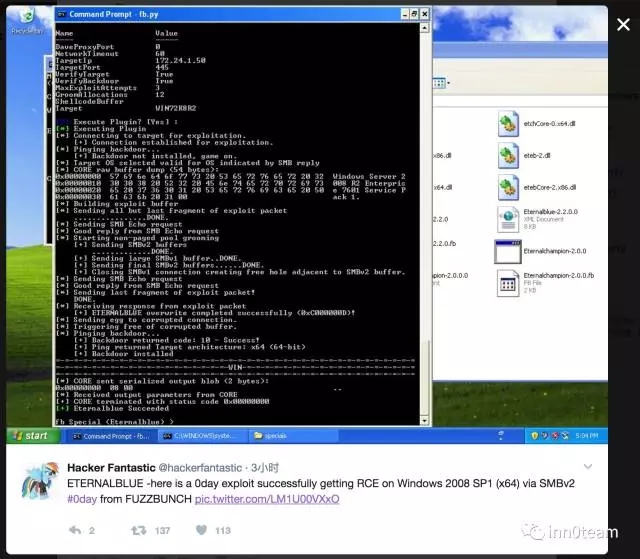Switch to C:\WINDOWS\system taskbar button
The image size is (640, 559).
[202, 436]
